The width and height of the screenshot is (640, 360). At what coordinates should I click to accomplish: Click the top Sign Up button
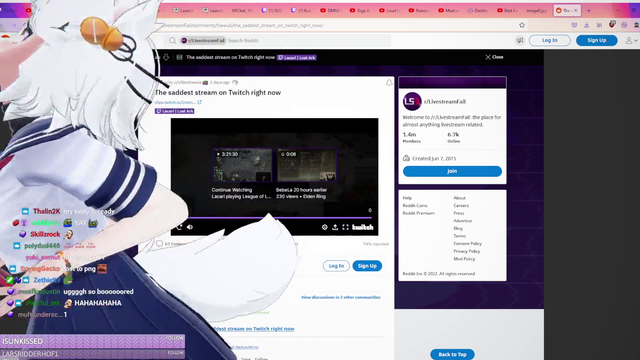pos(596,40)
